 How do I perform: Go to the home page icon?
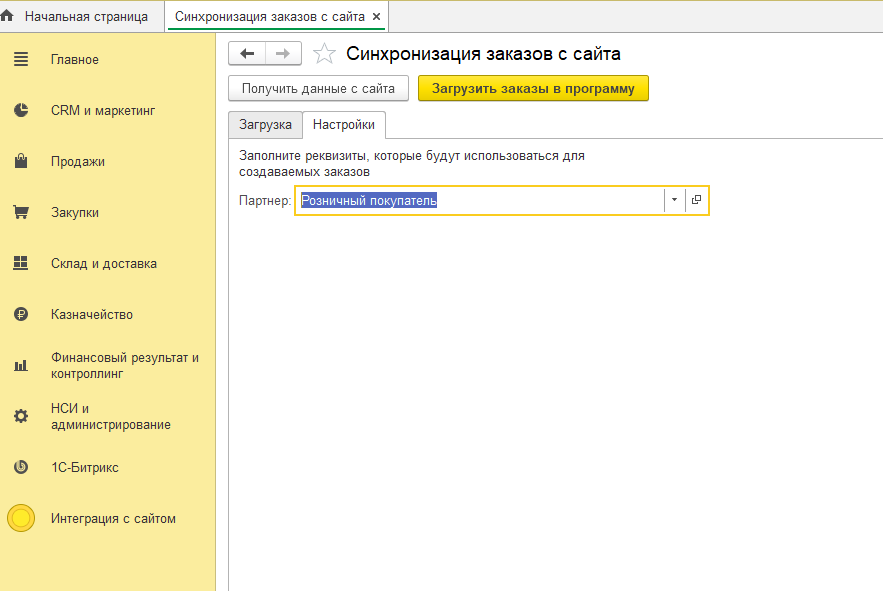[11, 16]
